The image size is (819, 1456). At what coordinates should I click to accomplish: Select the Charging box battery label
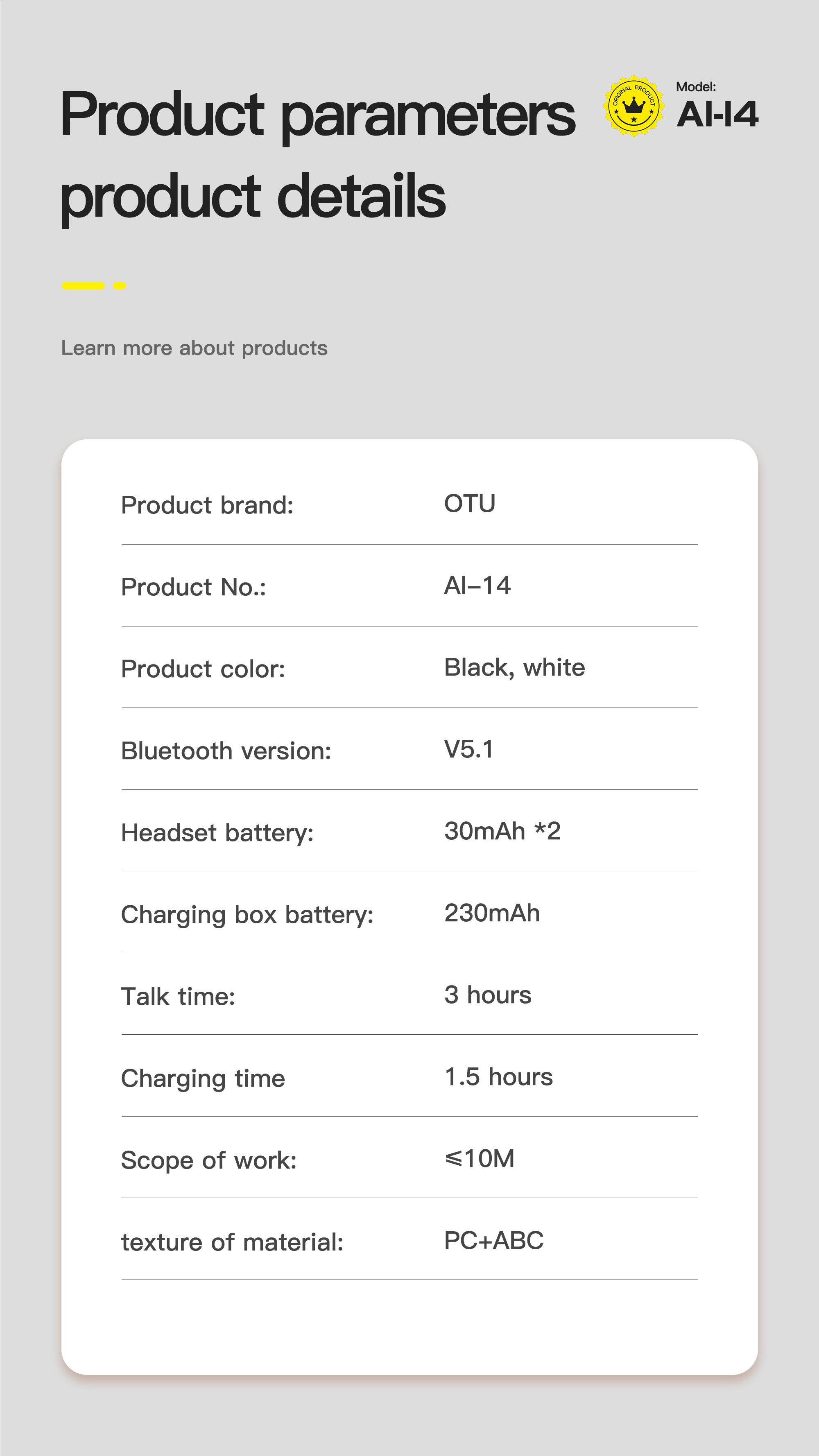pyautogui.click(x=247, y=915)
